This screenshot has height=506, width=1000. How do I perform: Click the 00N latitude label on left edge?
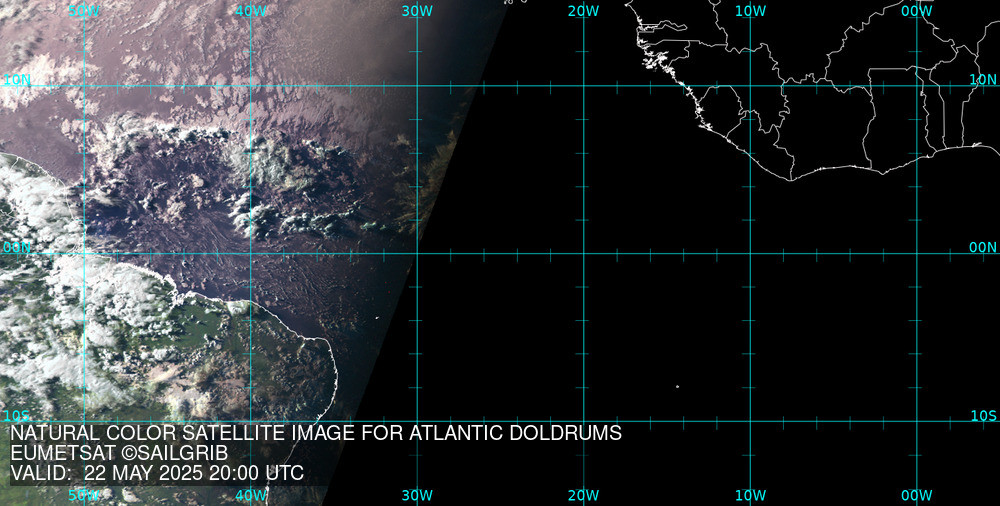pos(17,248)
